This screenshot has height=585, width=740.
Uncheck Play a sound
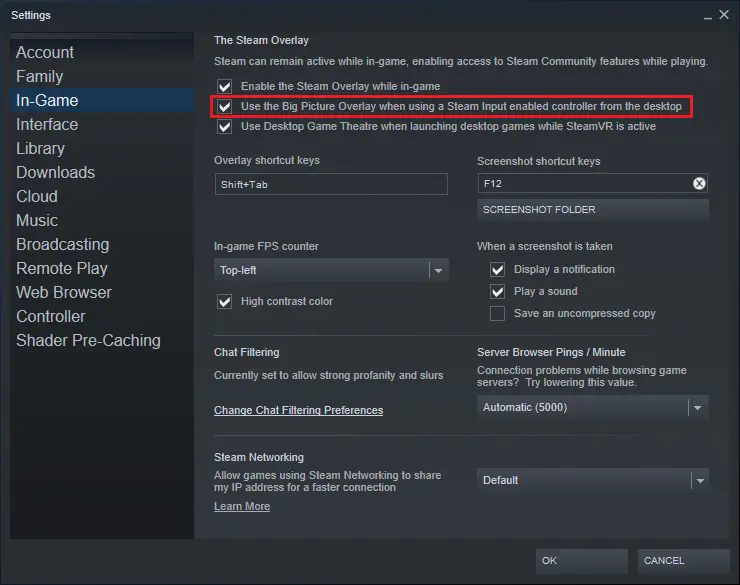(x=497, y=292)
